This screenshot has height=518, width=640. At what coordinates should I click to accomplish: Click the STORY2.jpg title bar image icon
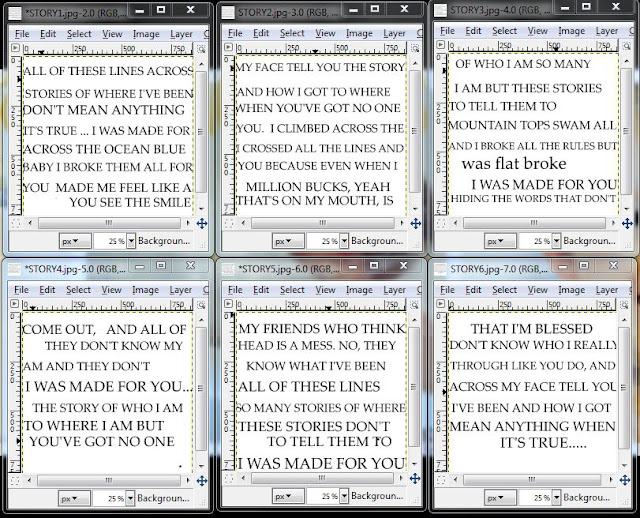click(x=228, y=13)
